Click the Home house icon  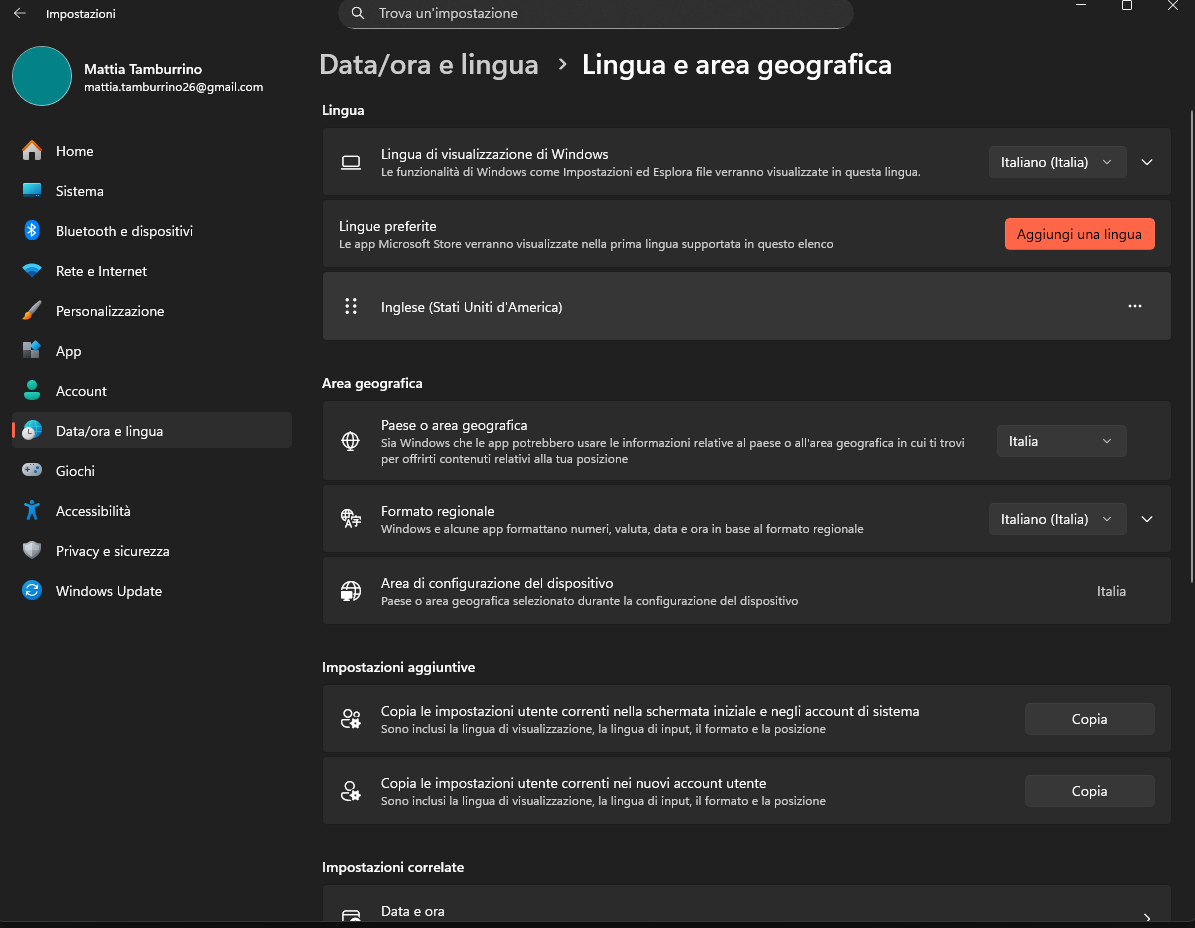[x=32, y=151]
